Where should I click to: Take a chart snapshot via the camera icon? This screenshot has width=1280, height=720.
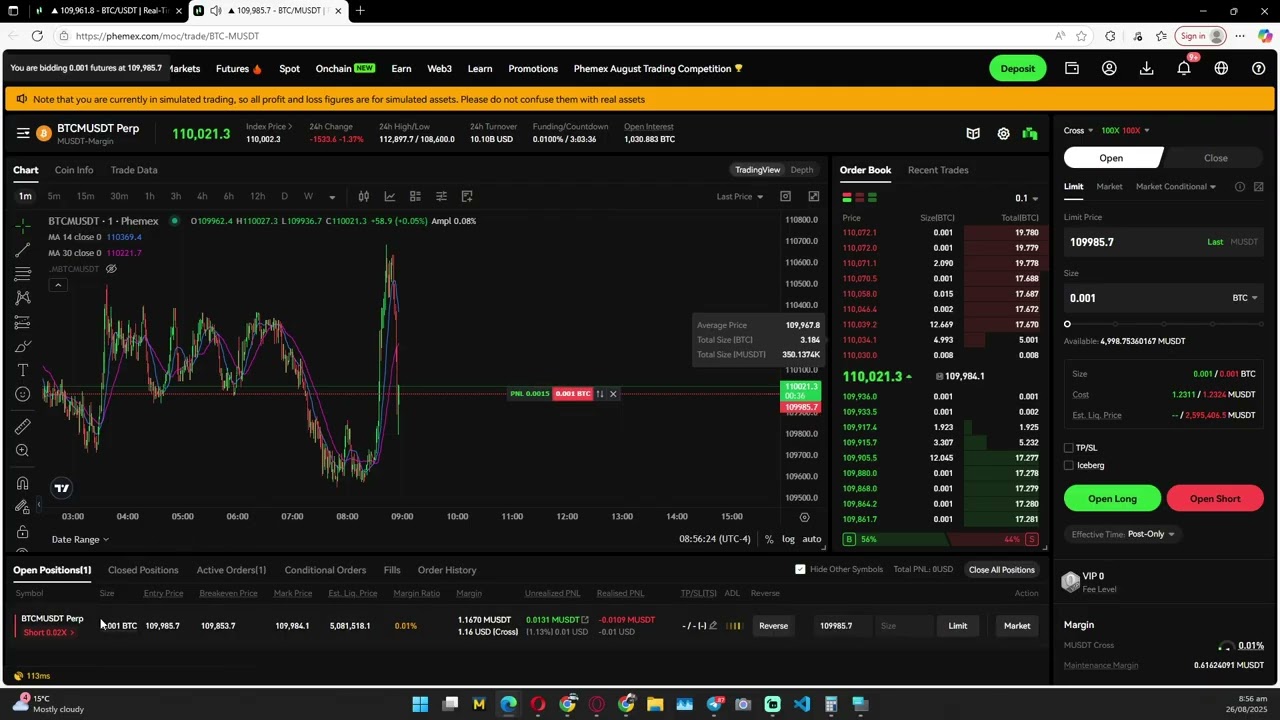point(785,196)
